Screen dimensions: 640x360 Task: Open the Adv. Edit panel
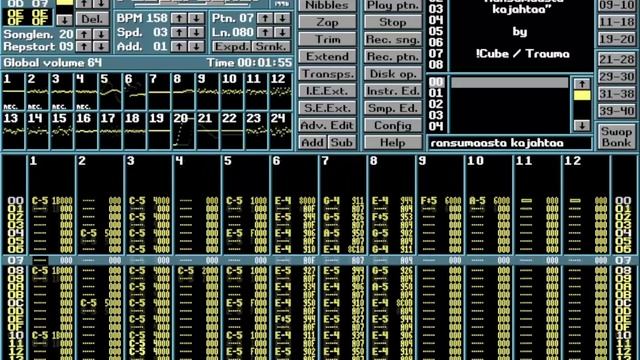327,125
